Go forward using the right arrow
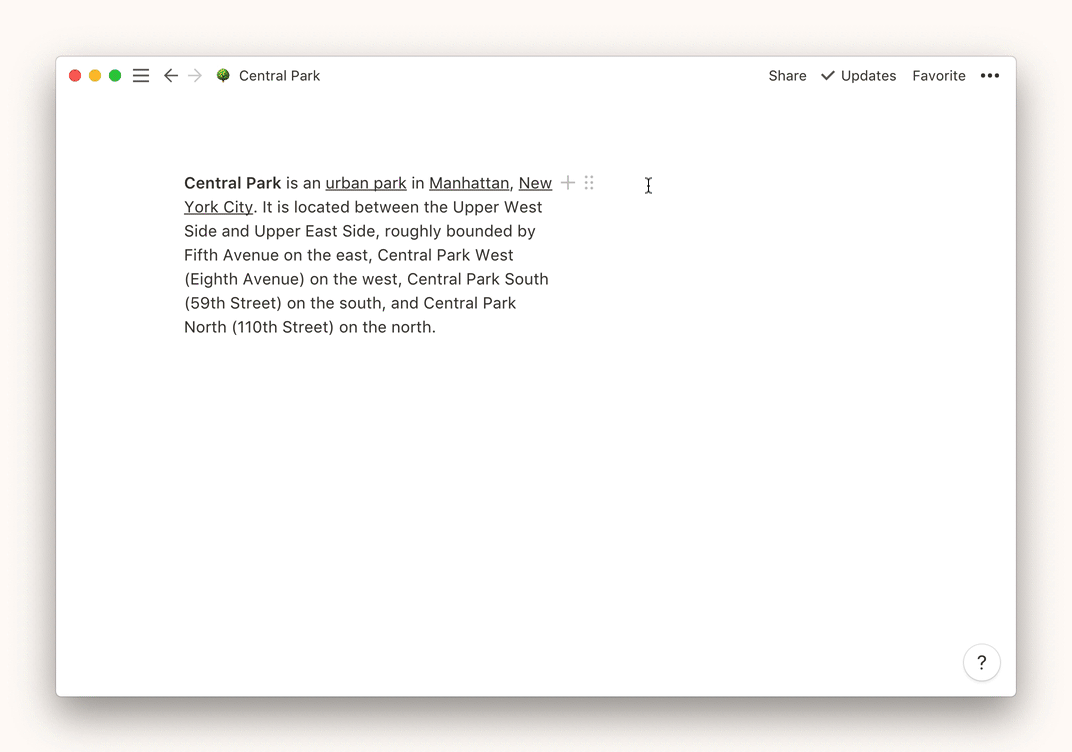The width and height of the screenshot is (1072, 752). pos(195,76)
